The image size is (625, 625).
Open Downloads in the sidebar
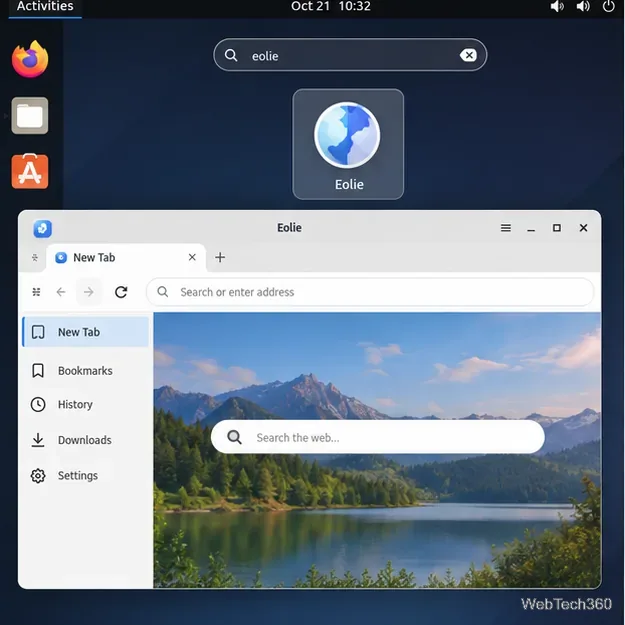click(x=86, y=440)
